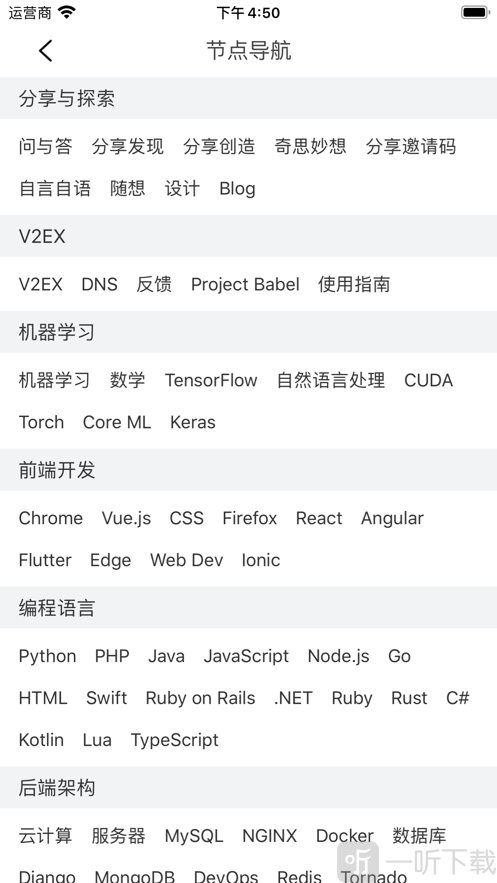Open the NGINX node
The image size is (497, 883).
click(270, 836)
